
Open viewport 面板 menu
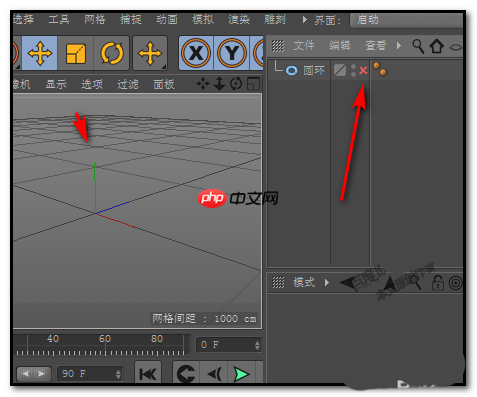click(164, 84)
